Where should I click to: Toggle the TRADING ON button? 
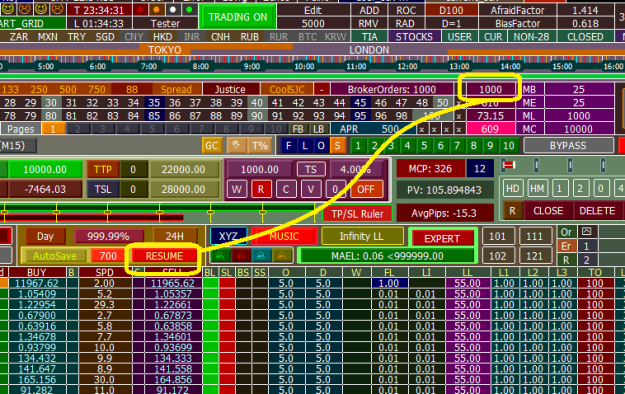click(238, 17)
